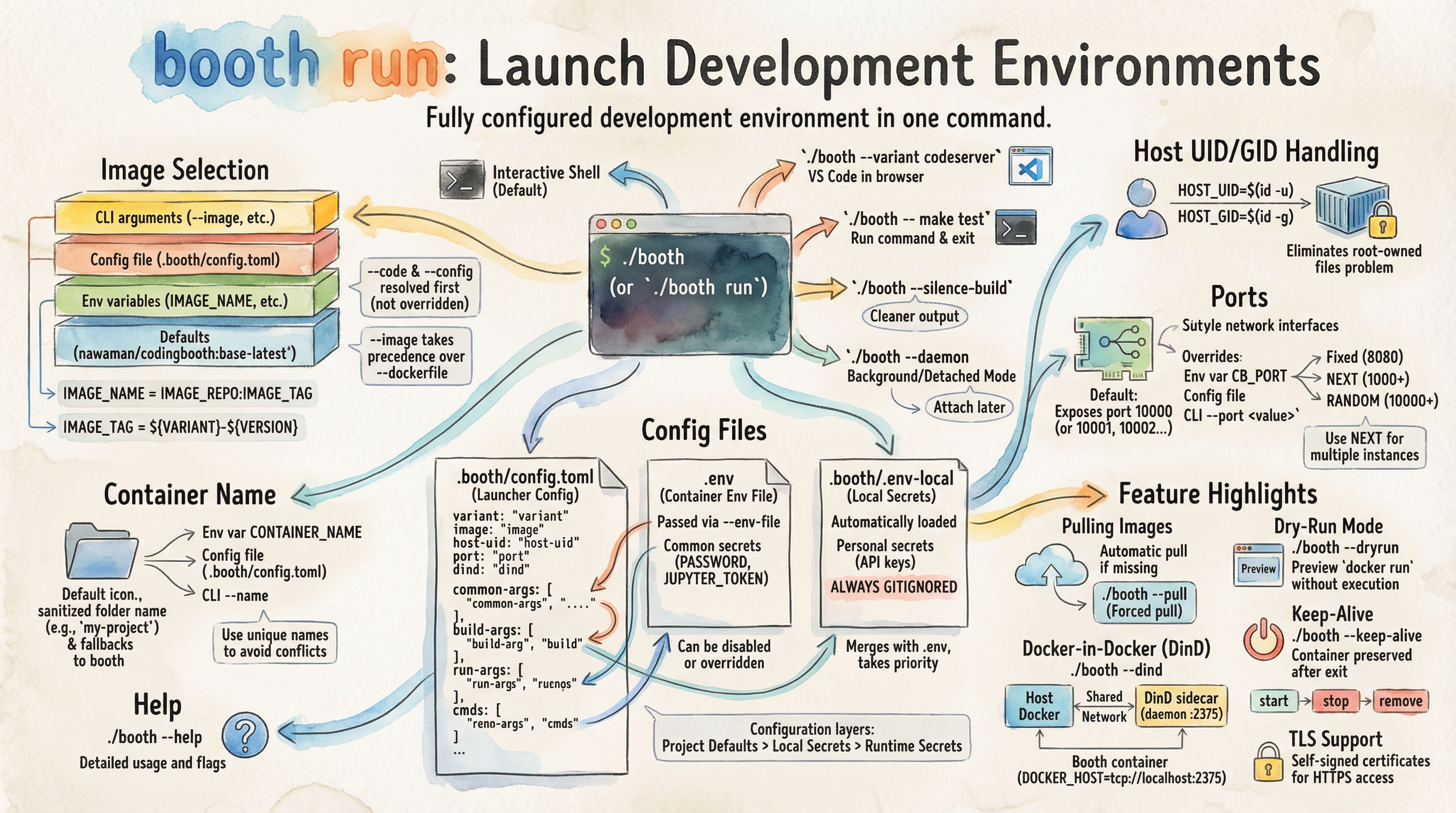Viewport: 1456px width, 813px height.
Task: Click the './booth --daemon' command
Action: click(907, 357)
